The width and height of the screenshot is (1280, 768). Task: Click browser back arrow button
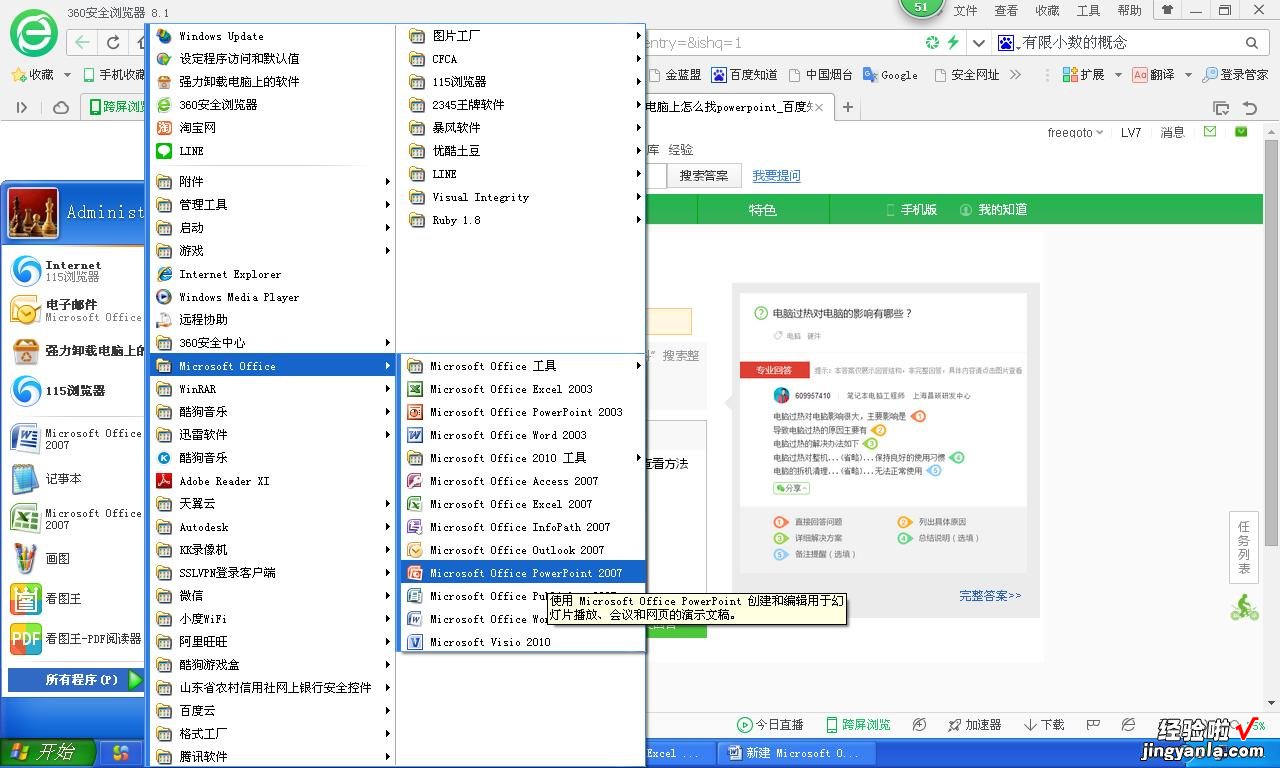82,43
